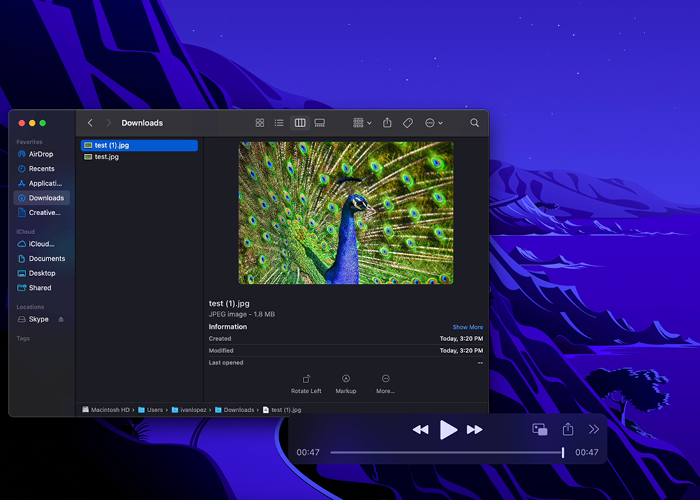This screenshot has width=700, height=500.
Task: Click the playback progress slider
Action: pos(447,452)
